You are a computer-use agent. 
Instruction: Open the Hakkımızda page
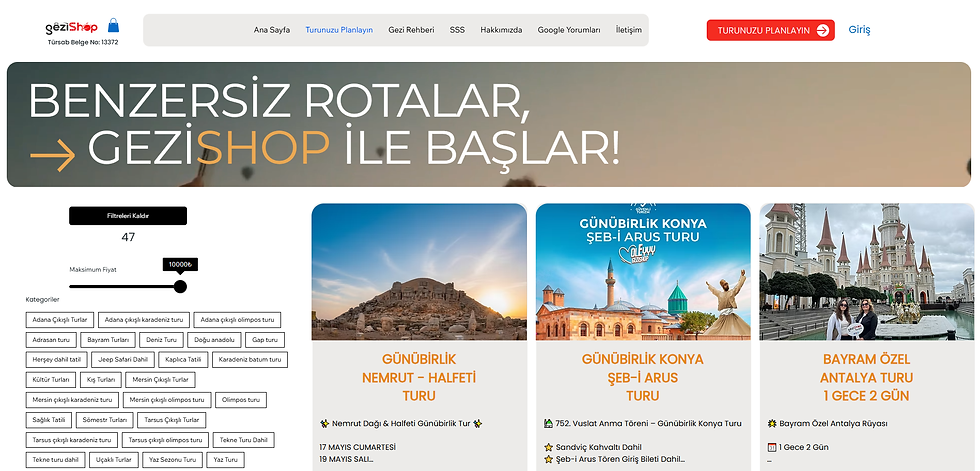pyautogui.click(x=501, y=30)
